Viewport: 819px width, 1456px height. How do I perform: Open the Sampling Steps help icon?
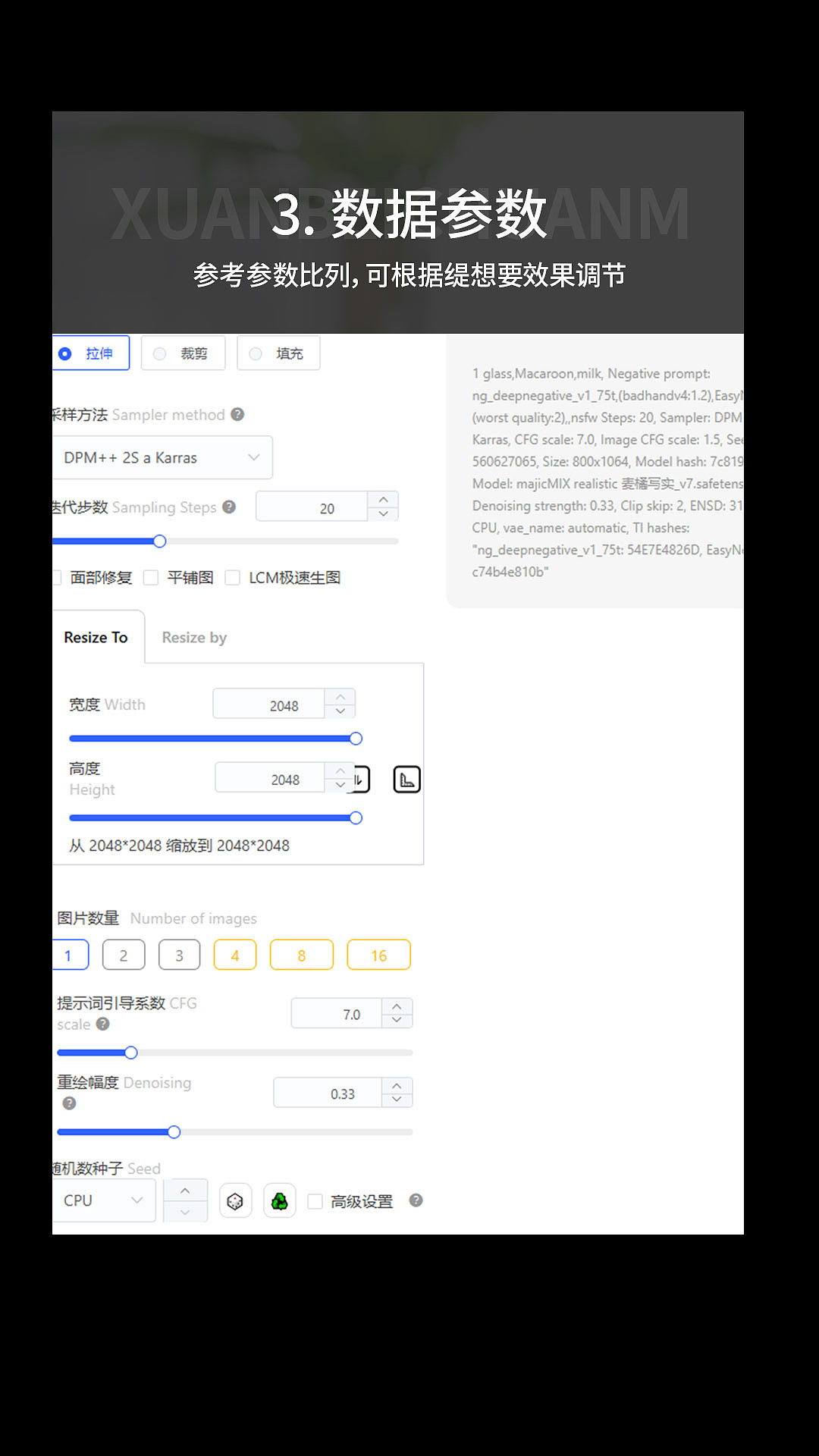coord(229,507)
